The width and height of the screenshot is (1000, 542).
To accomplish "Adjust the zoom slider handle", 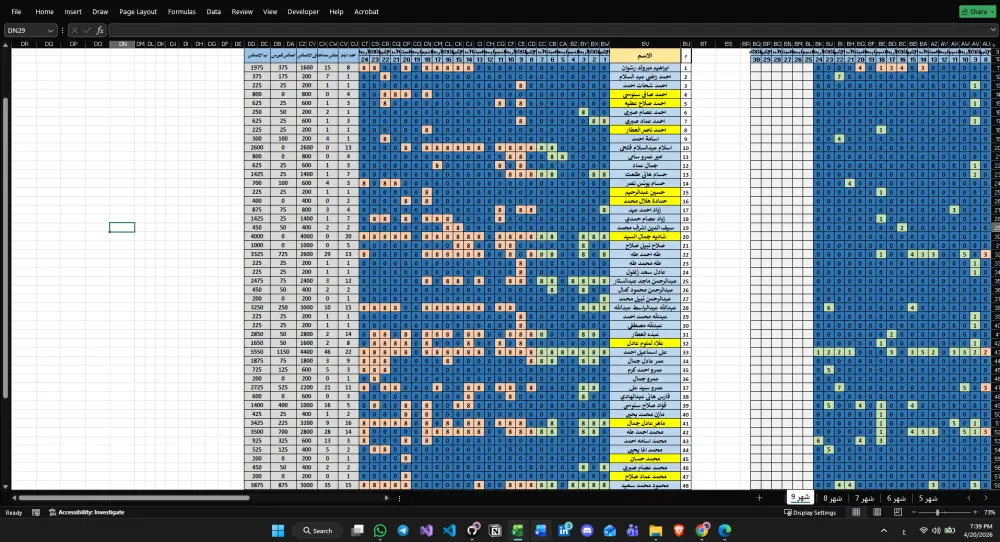I will click(x=937, y=512).
